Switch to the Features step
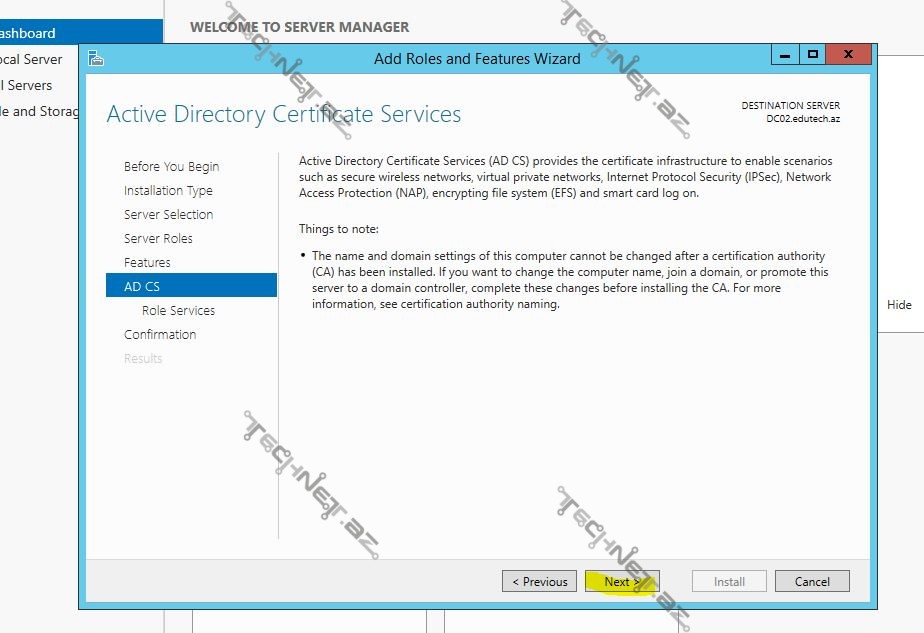This screenshot has width=924, height=633. click(147, 263)
